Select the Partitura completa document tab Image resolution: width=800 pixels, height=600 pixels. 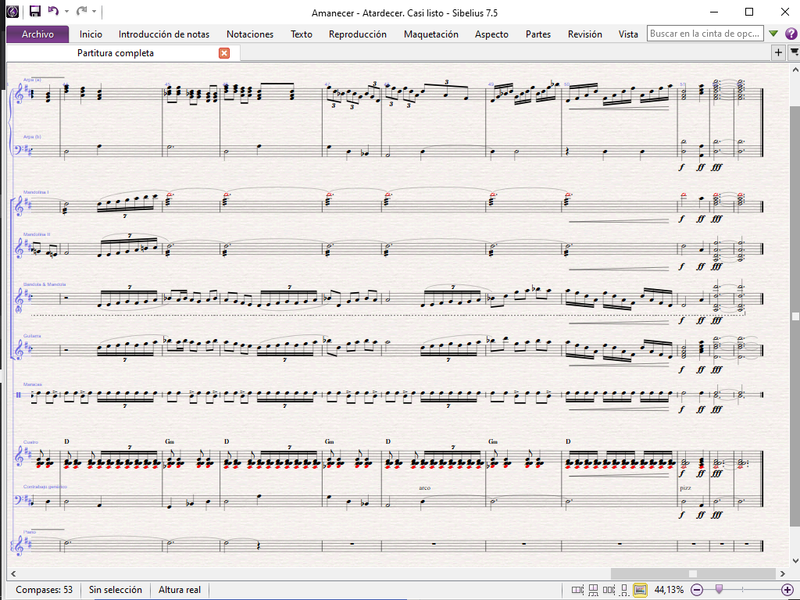point(115,53)
